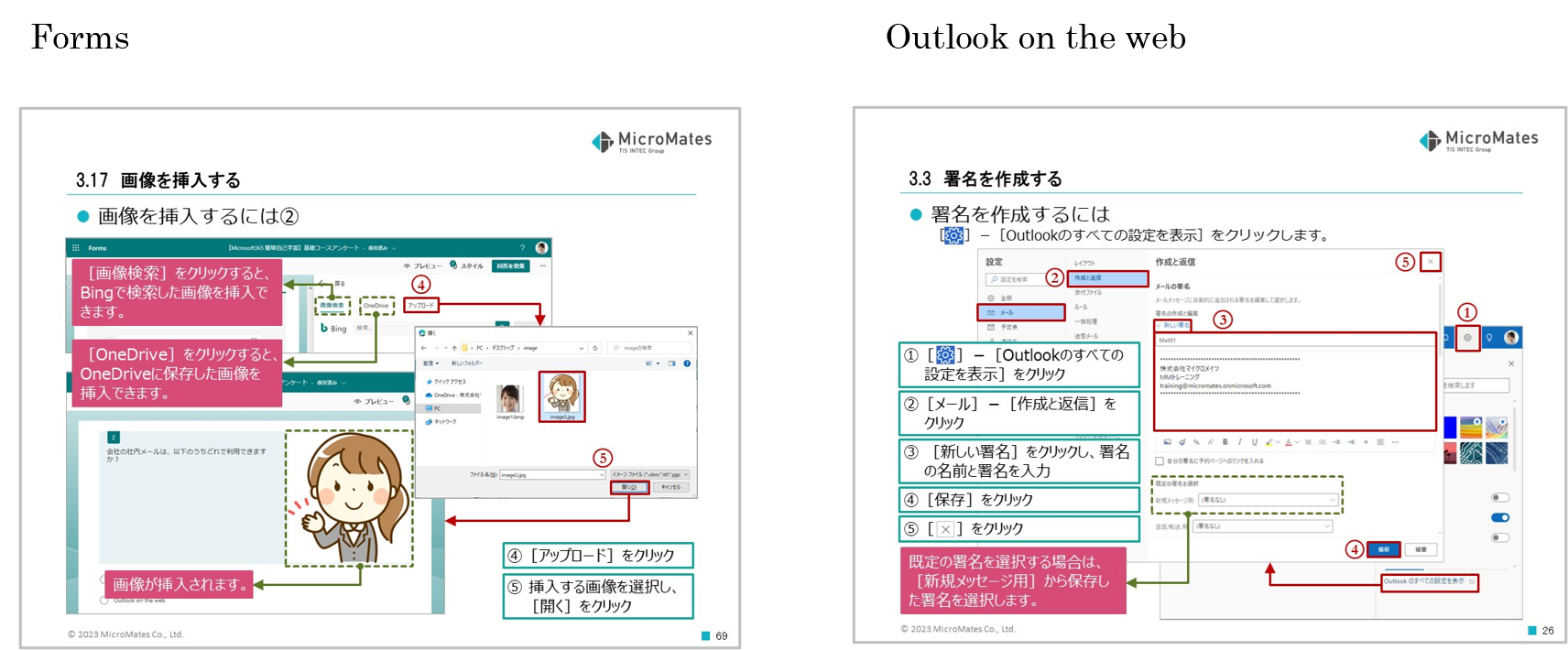
Task: Click the up-folder arrow in file dialog
Action: pos(454,348)
